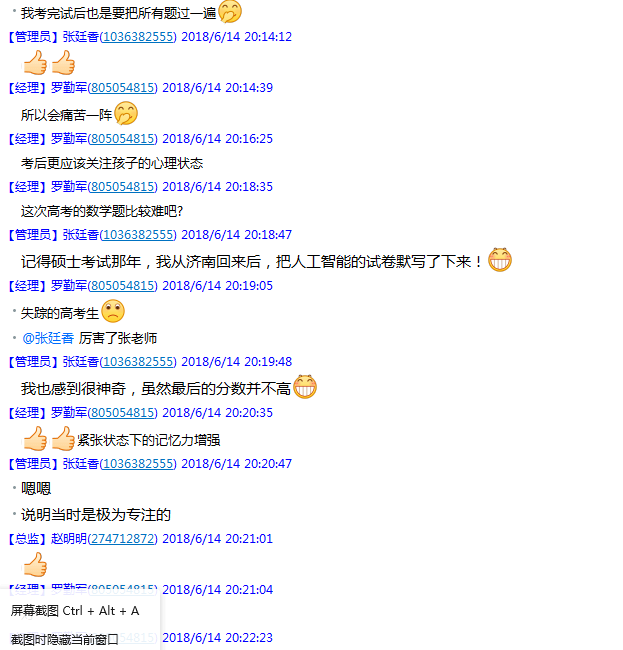Click the shy emoji after 我考完试后也是要把所有题过一遍

230,12
